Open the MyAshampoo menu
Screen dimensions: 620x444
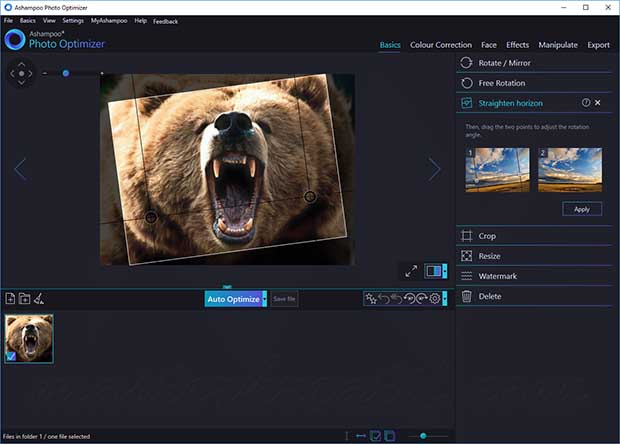coord(109,21)
